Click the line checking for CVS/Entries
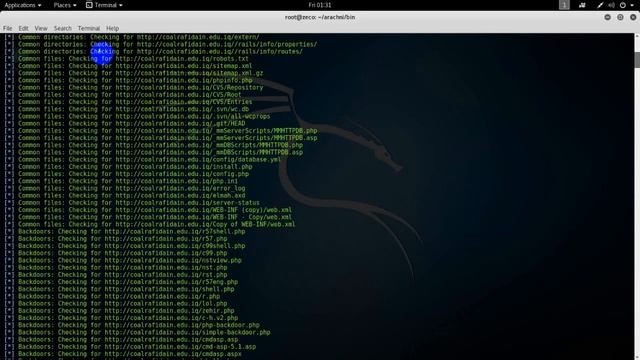The image size is (640, 360). tap(128, 102)
